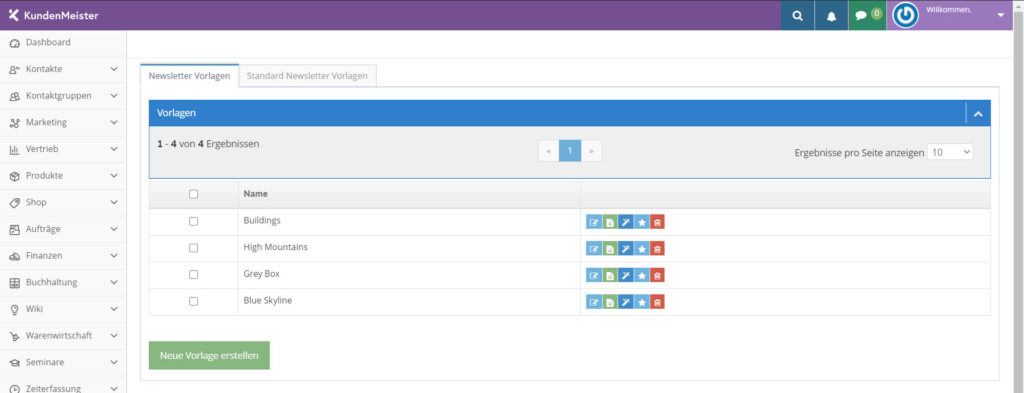The width and height of the screenshot is (1024, 393).
Task: Click the edit icon for Grey Box
Action: [x=594, y=275]
